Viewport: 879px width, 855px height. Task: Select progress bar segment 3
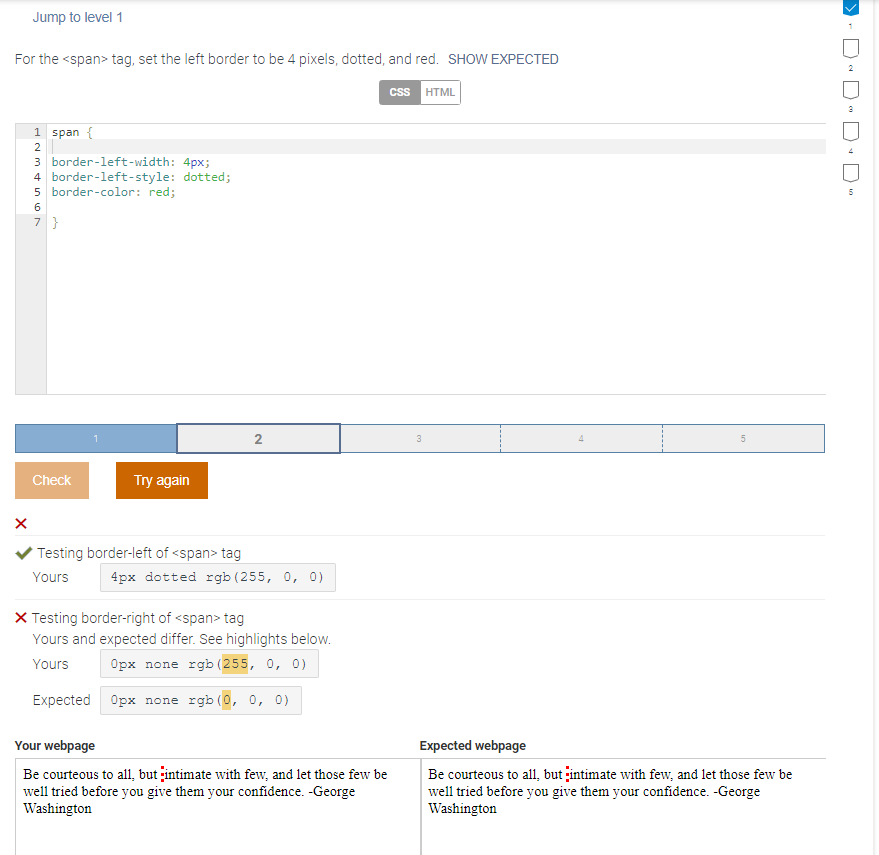pyautogui.click(x=420, y=438)
